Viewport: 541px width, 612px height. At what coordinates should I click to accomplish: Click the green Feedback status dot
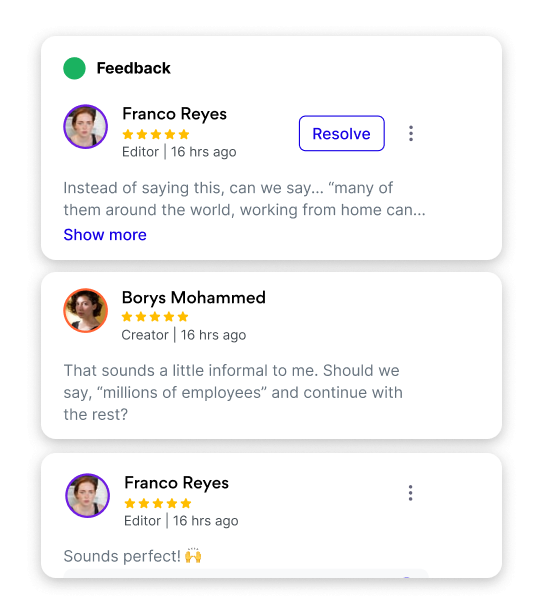74,68
